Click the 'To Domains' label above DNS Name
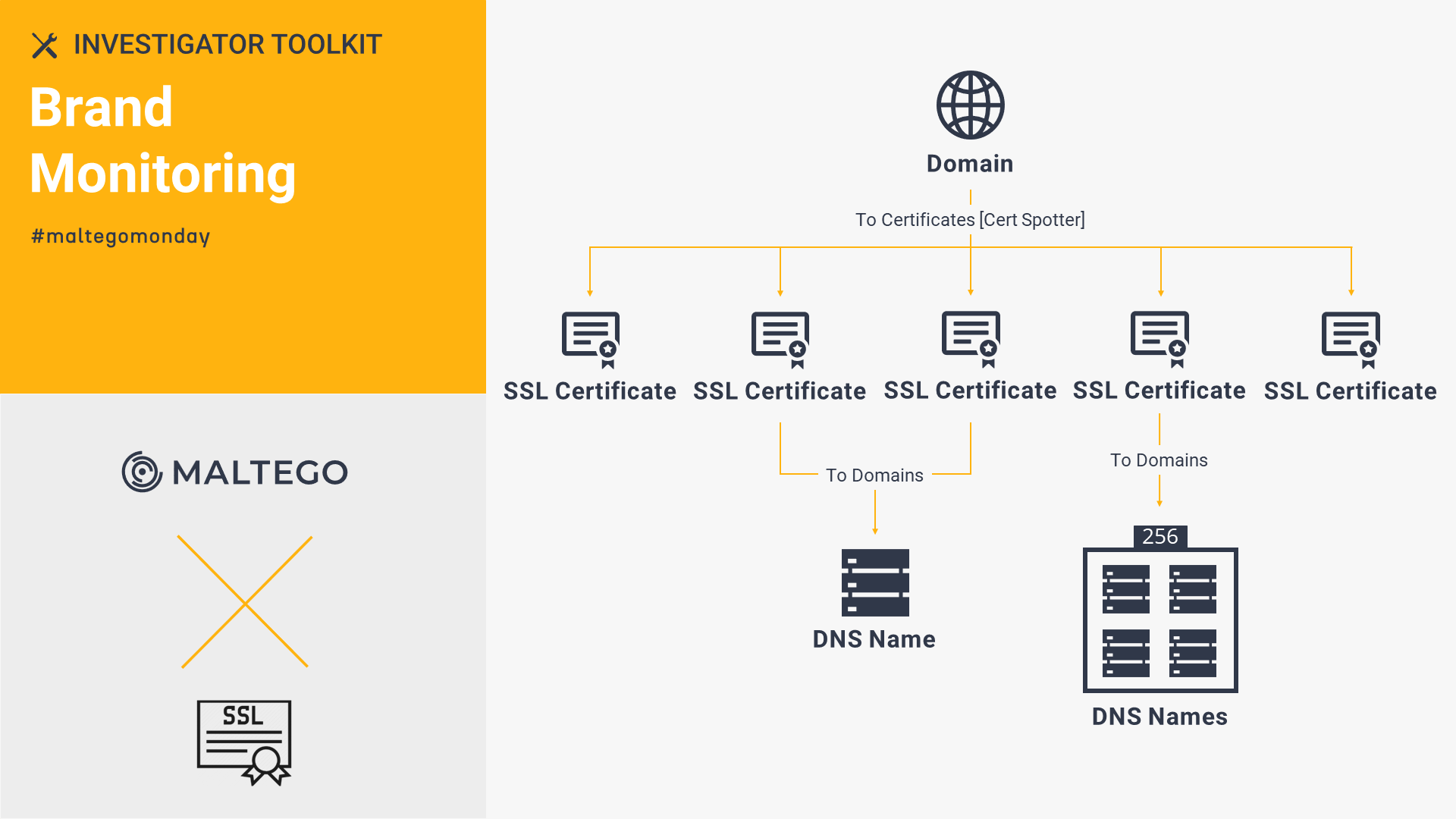 tap(874, 475)
